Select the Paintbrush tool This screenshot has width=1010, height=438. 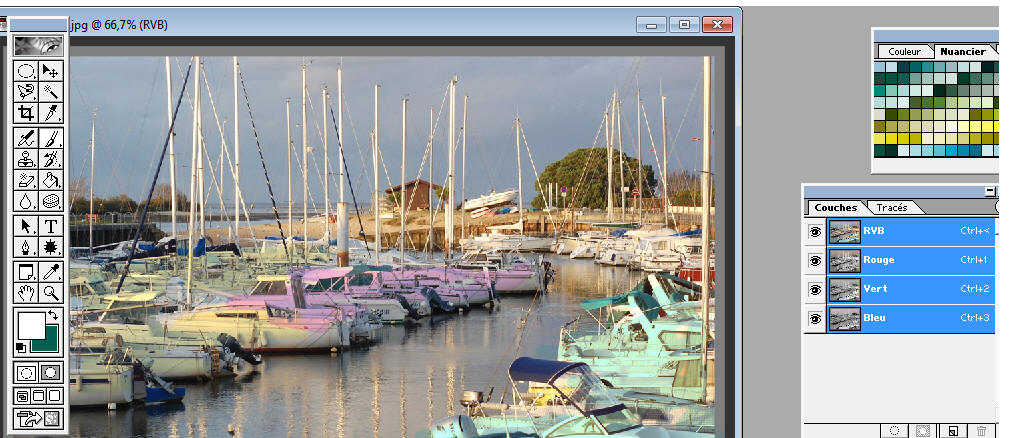pos(51,138)
